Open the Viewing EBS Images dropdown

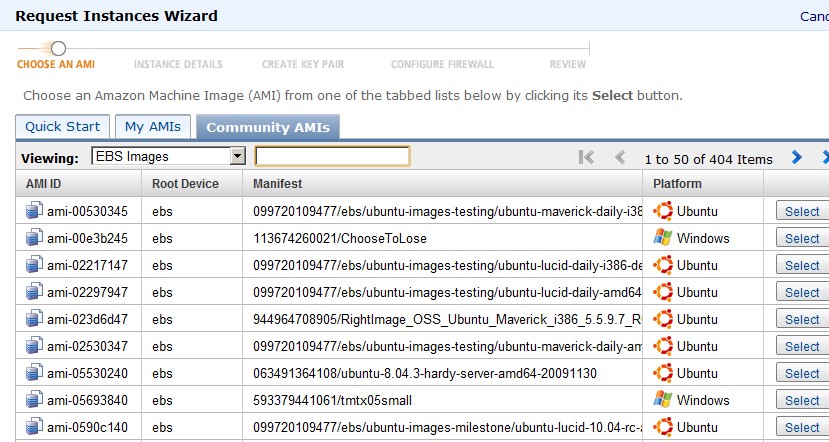click(168, 156)
